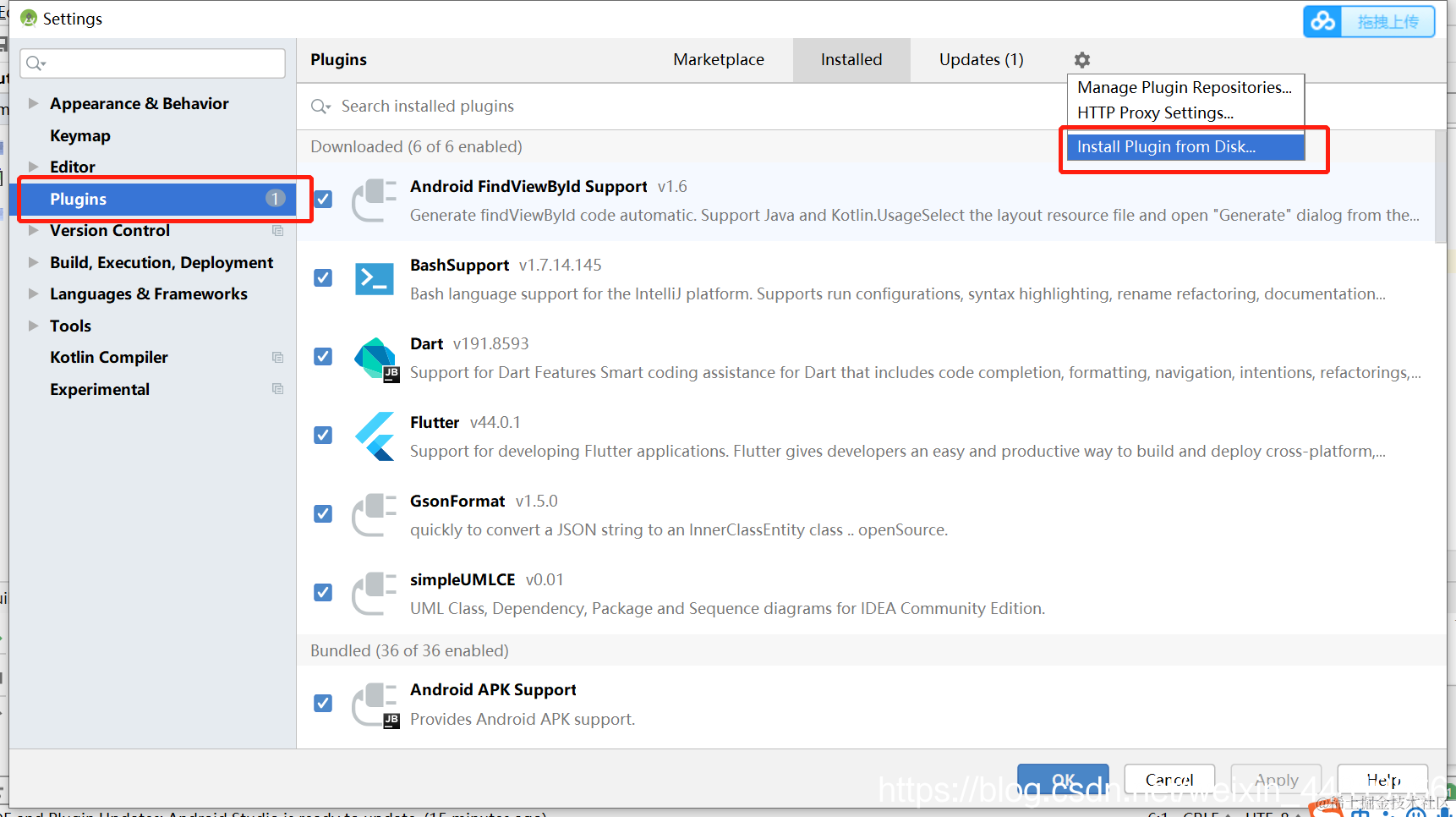Select the Installed tab
Image resolution: width=1456 pixels, height=817 pixels.
851,60
